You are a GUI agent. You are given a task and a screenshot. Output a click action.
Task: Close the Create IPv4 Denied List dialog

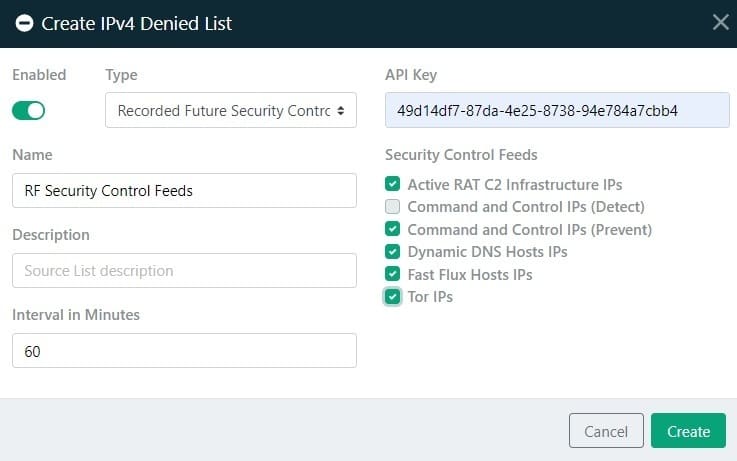click(721, 22)
